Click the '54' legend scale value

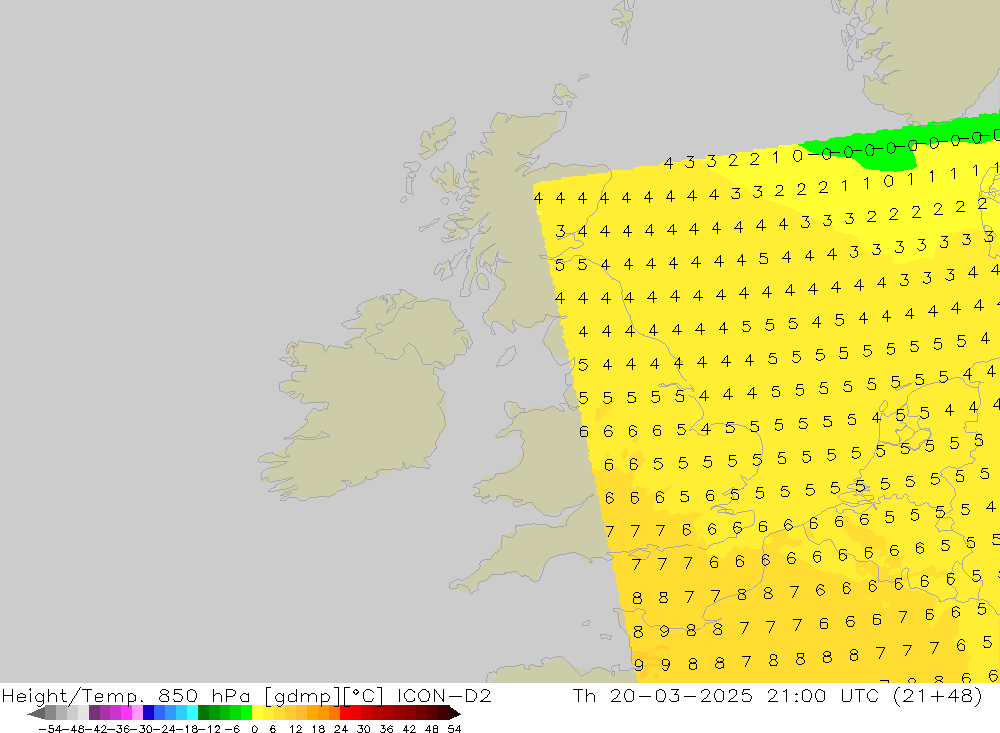(454, 729)
